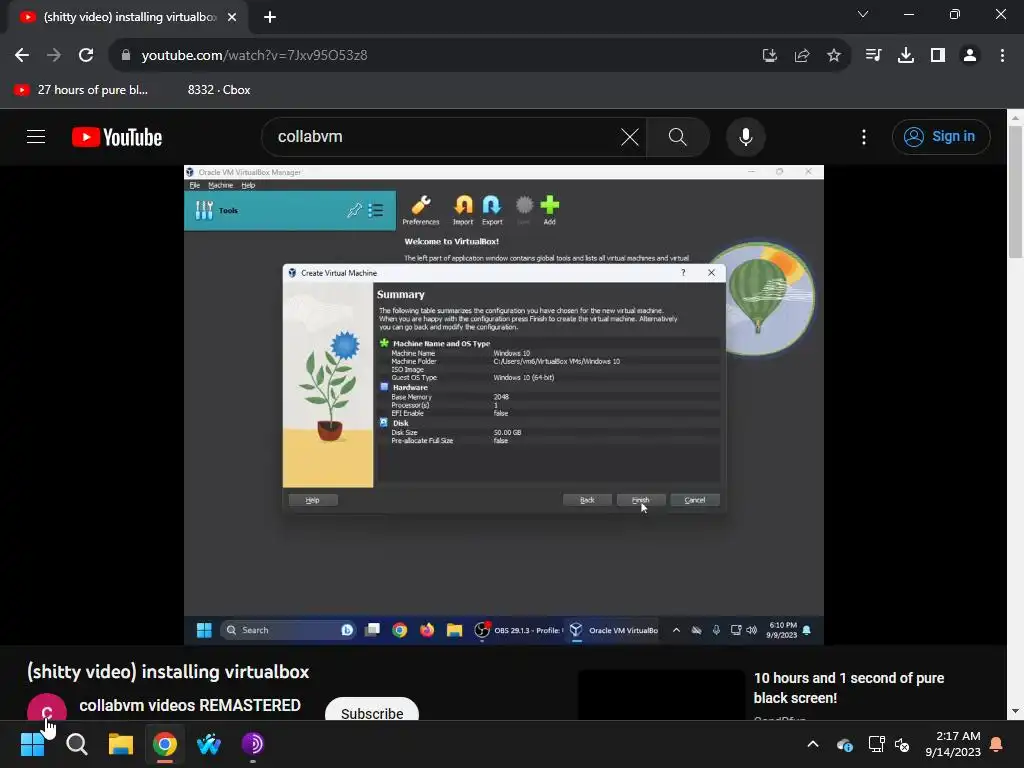
Task: Select Tools in VirtualBox sidebar
Action: coord(290,210)
